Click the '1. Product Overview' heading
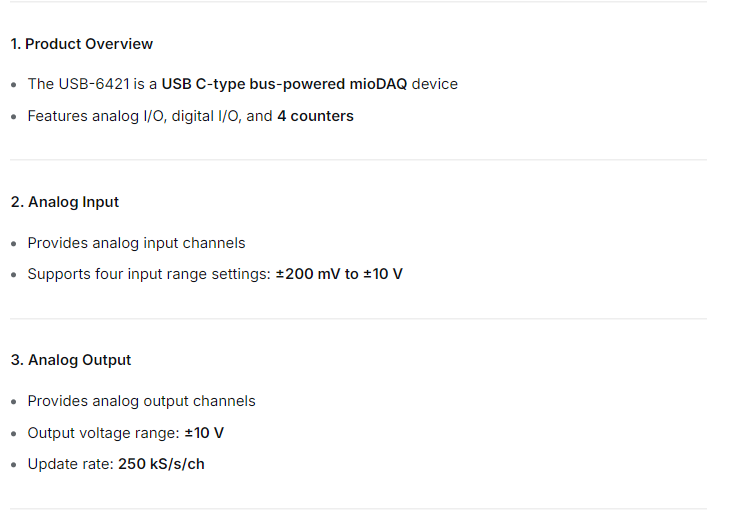 coord(81,44)
